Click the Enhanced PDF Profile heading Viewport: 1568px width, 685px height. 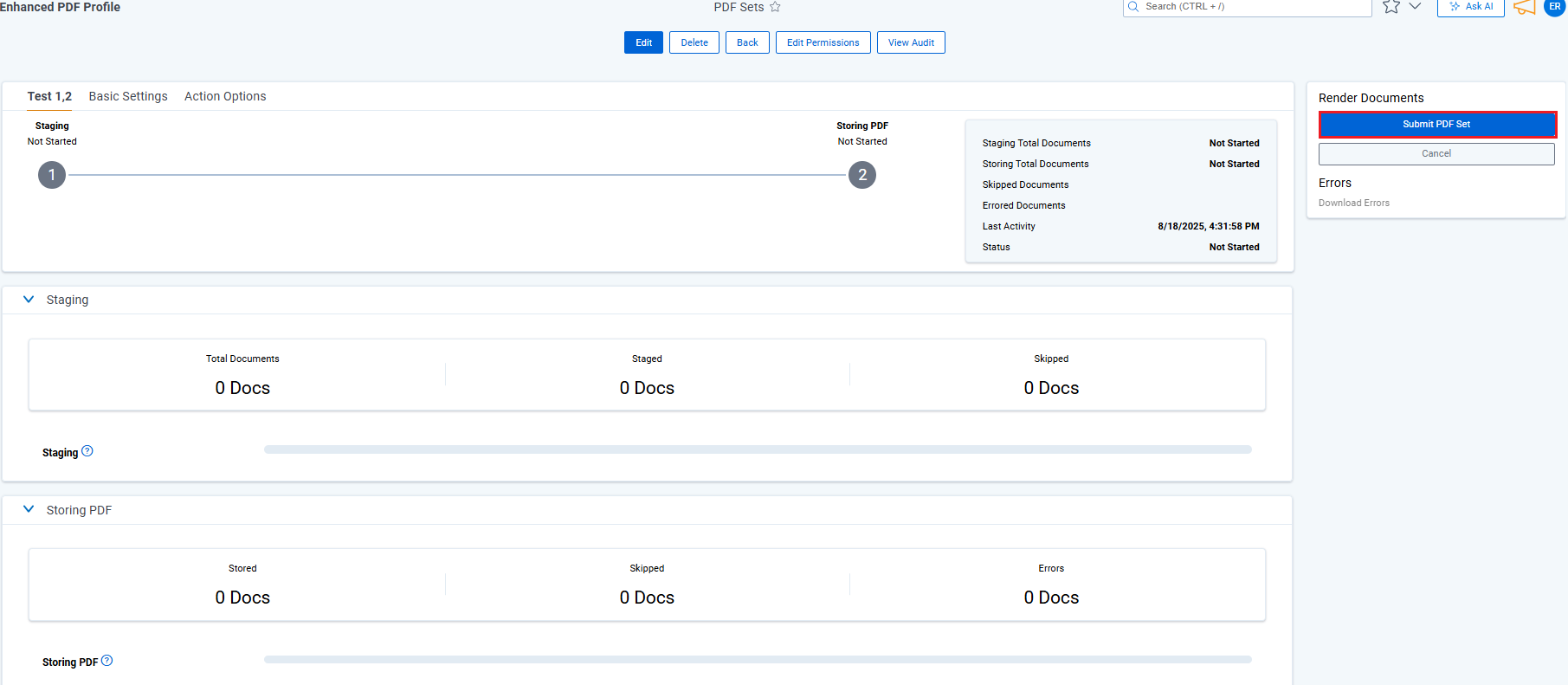tap(60, 7)
